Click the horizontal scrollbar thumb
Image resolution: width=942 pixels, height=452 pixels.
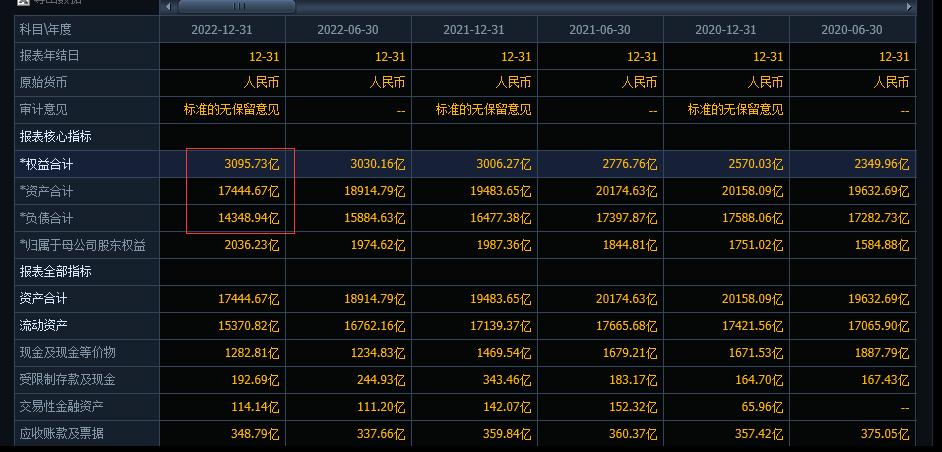pos(237,7)
